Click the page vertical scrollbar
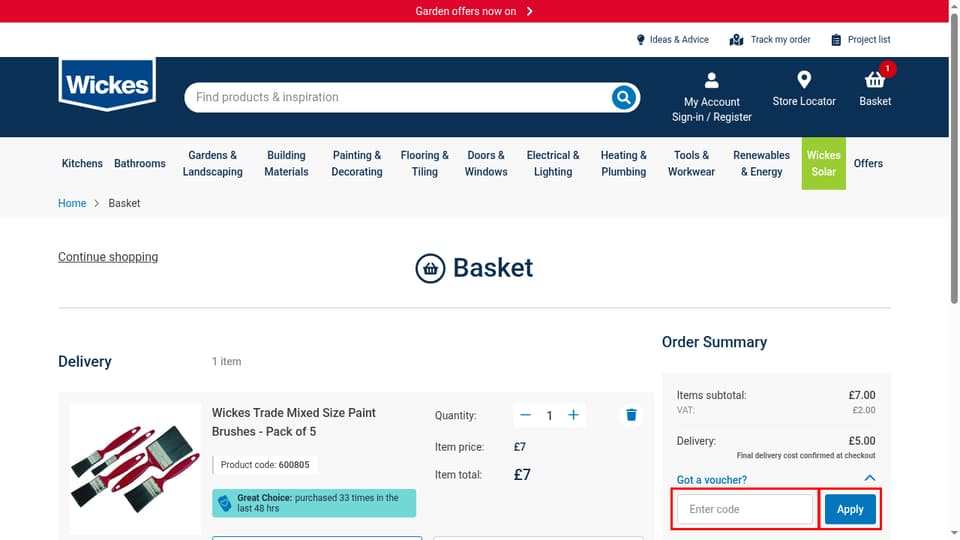 pos(954,159)
